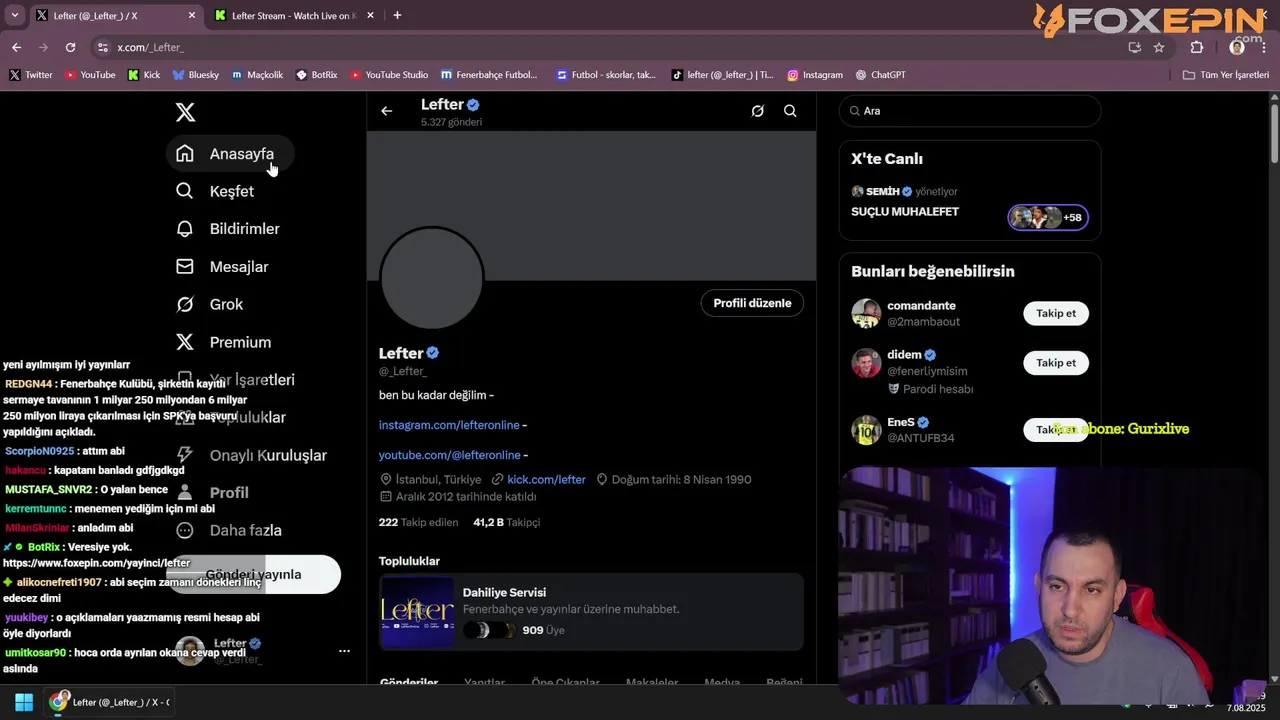Search within Lefter's profile icon
Image resolution: width=1280 pixels, height=720 pixels.
point(790,111)
